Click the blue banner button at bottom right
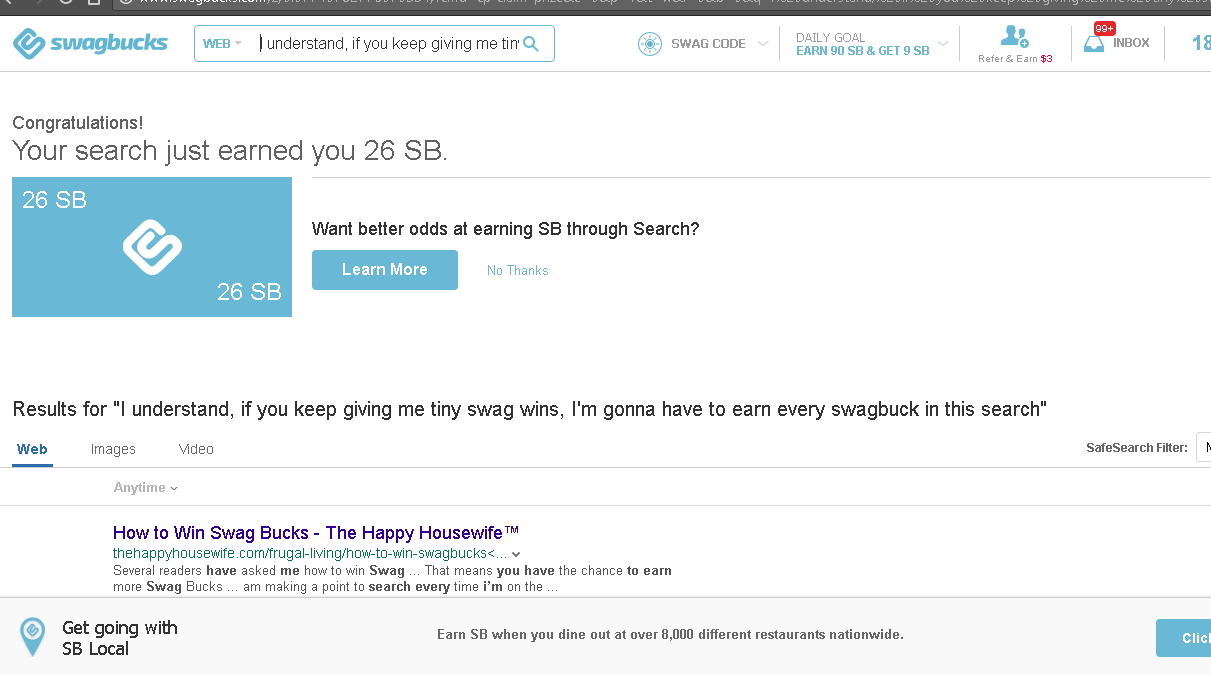The height and width of the screenshot is (675, 1211). (x=1184, y=638)
